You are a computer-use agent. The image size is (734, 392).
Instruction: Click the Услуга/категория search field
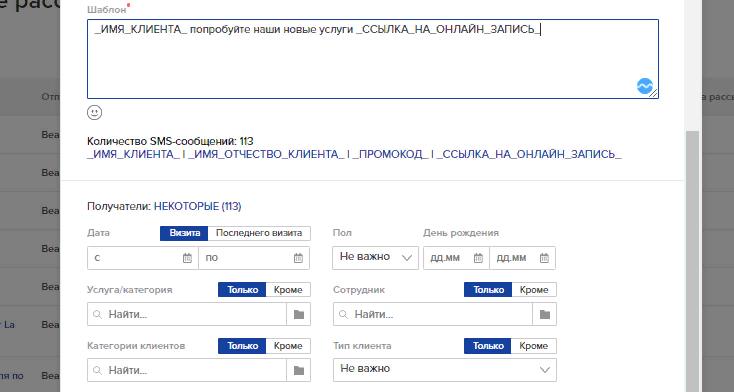coord(187,314)
